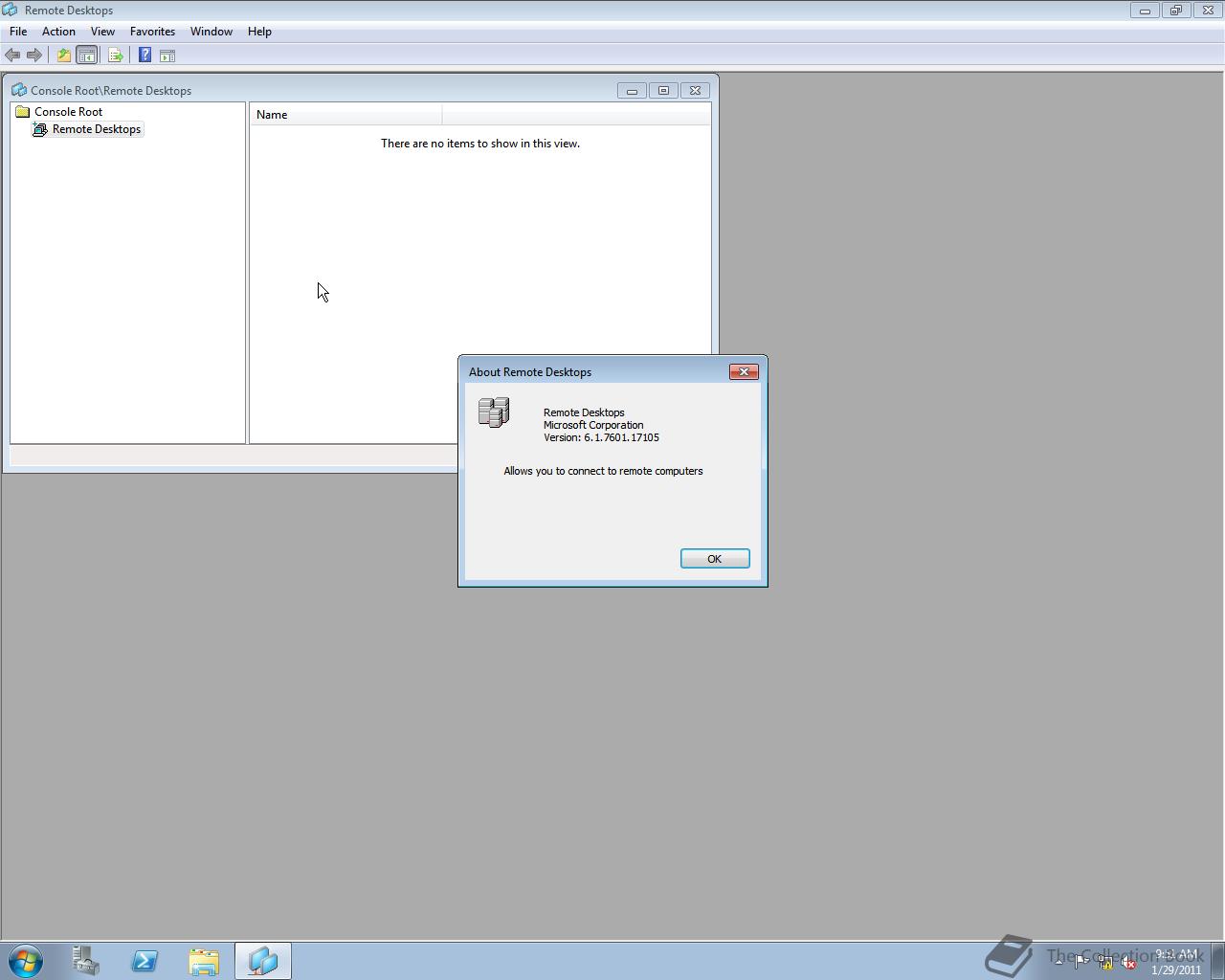Open Server Manager from taskbar
1225x980 pixels.
[85, 961]
